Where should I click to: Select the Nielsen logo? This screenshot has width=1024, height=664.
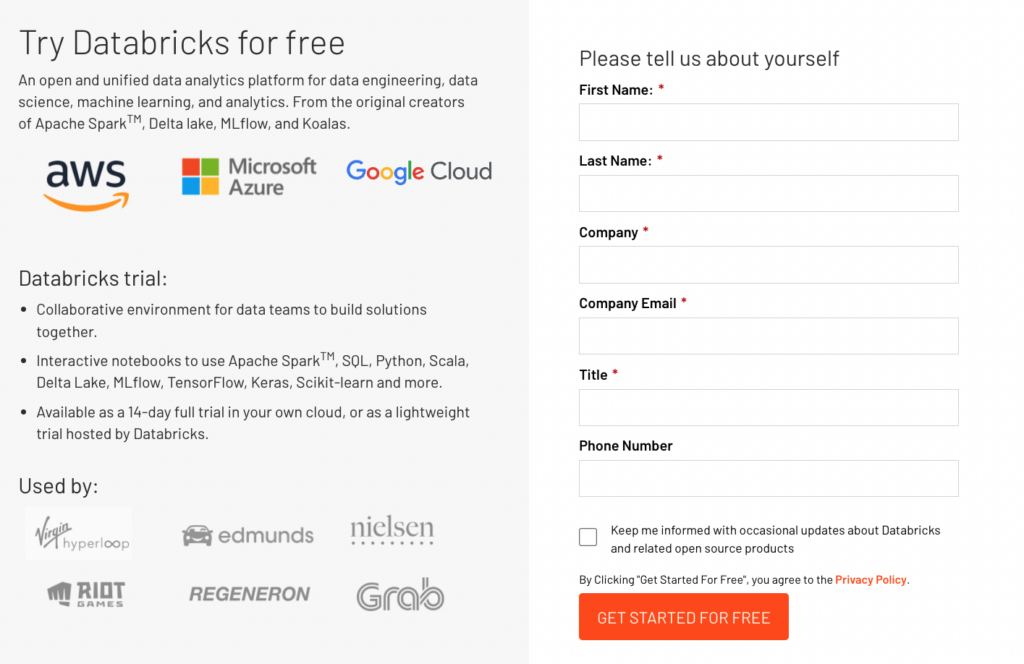[x=392, y=530]
